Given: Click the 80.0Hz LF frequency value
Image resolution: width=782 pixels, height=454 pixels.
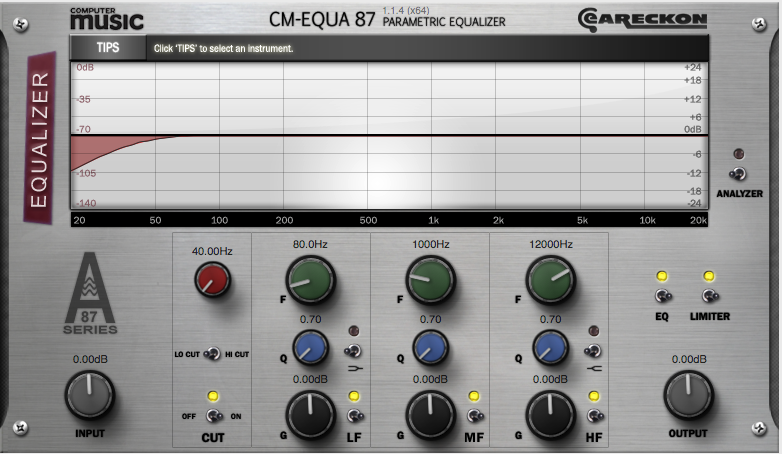Looking at the screenshot, I should tap(310, 244).
